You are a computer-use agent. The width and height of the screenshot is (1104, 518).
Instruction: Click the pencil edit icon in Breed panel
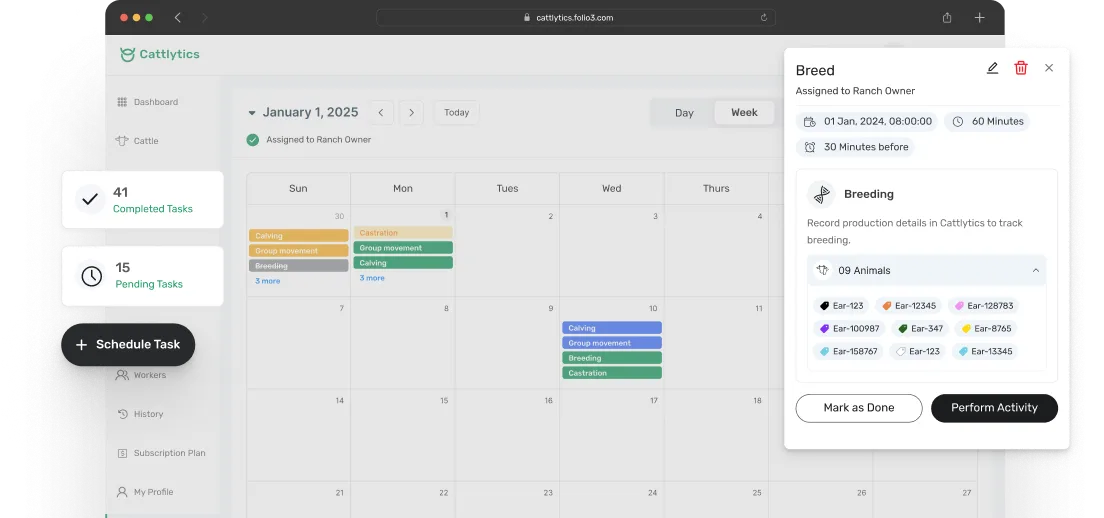[992, 68]
